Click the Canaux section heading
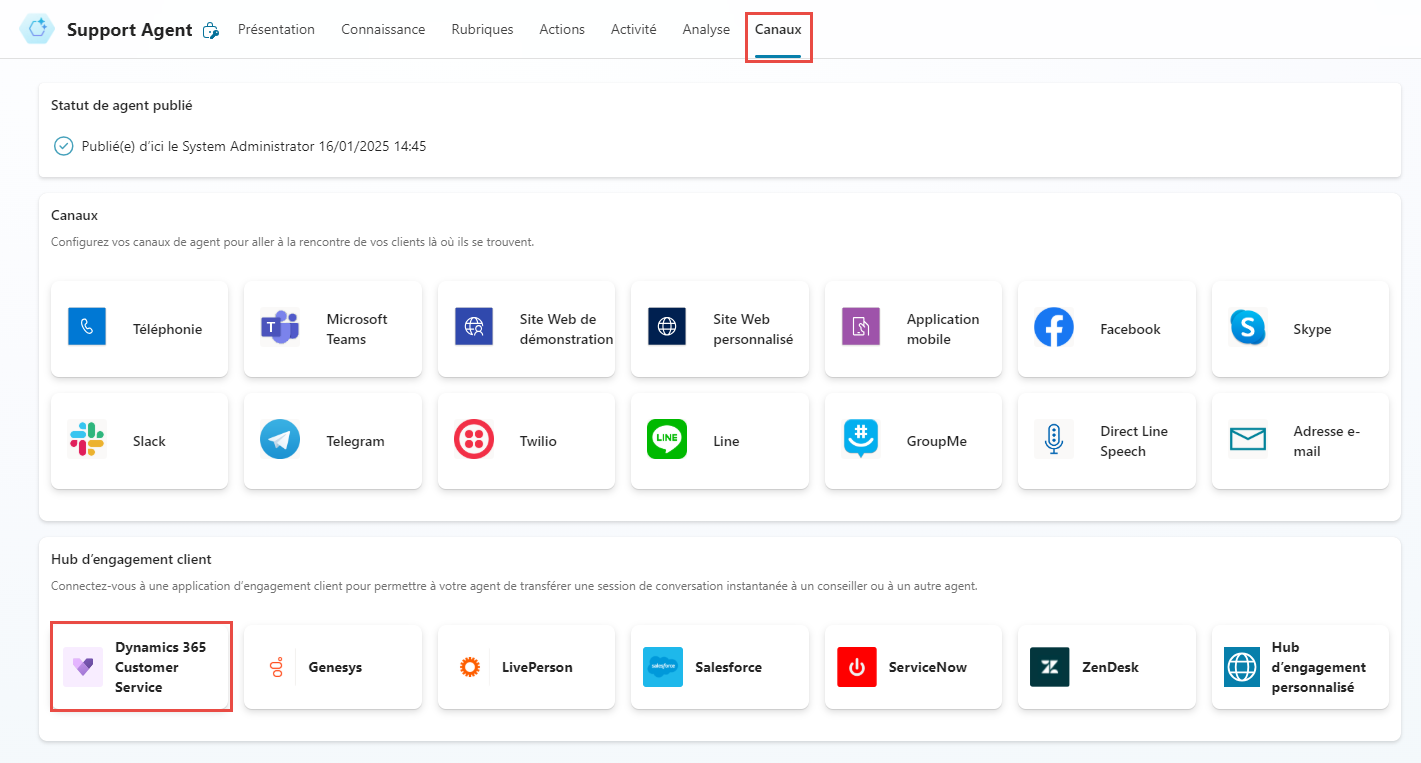 point(74,215)
